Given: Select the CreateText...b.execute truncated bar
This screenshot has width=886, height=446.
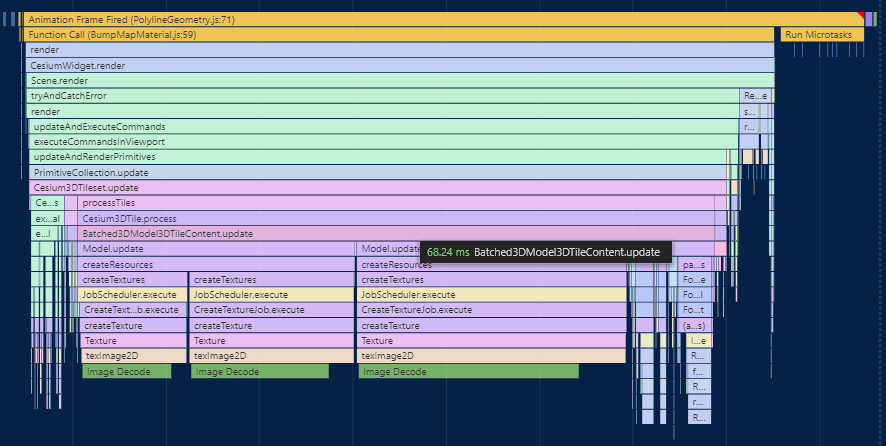Looking at the screenshot, I should [x=134, y=310].
